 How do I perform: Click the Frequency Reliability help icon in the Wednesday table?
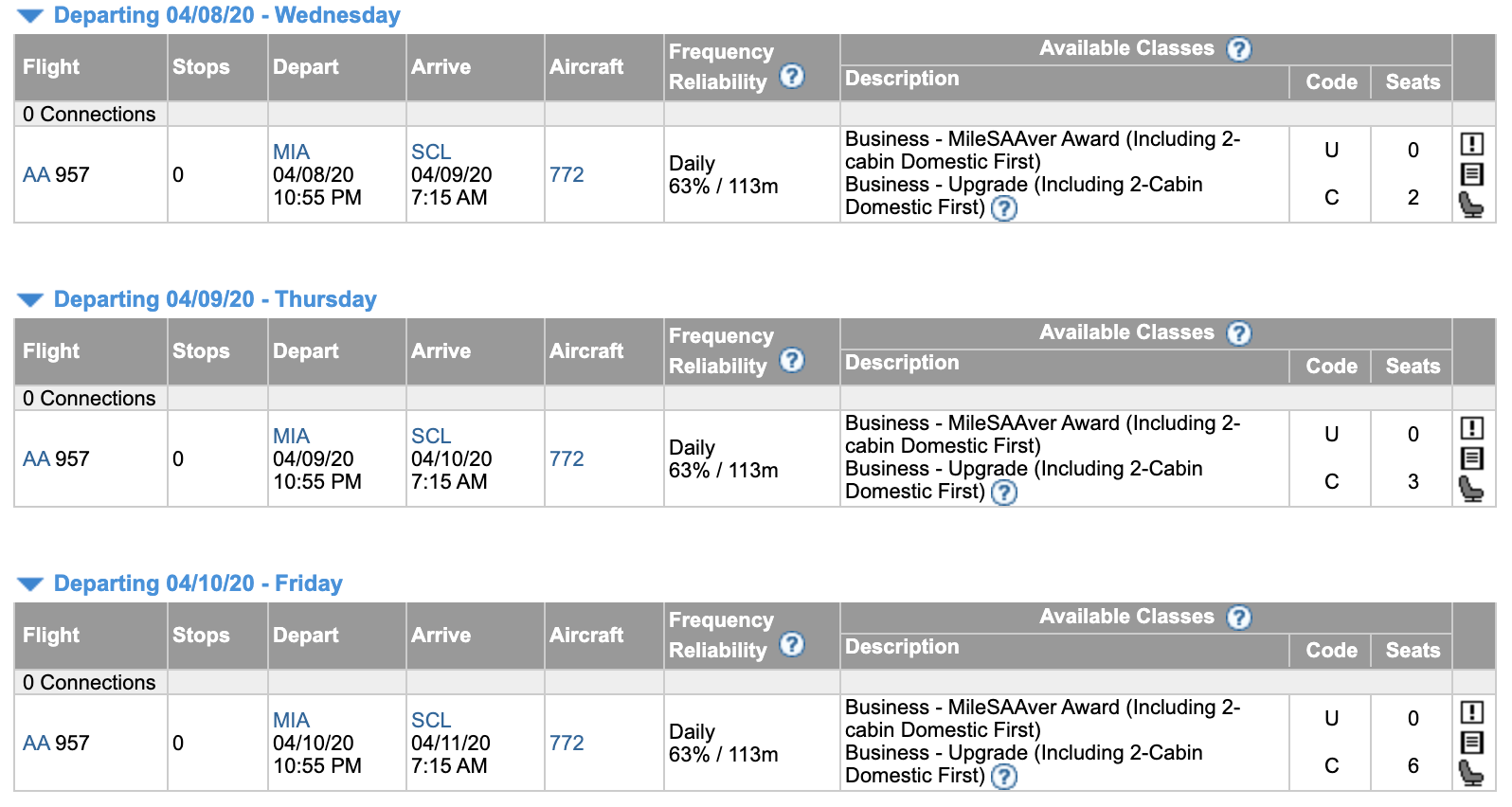tap(792, 76)
